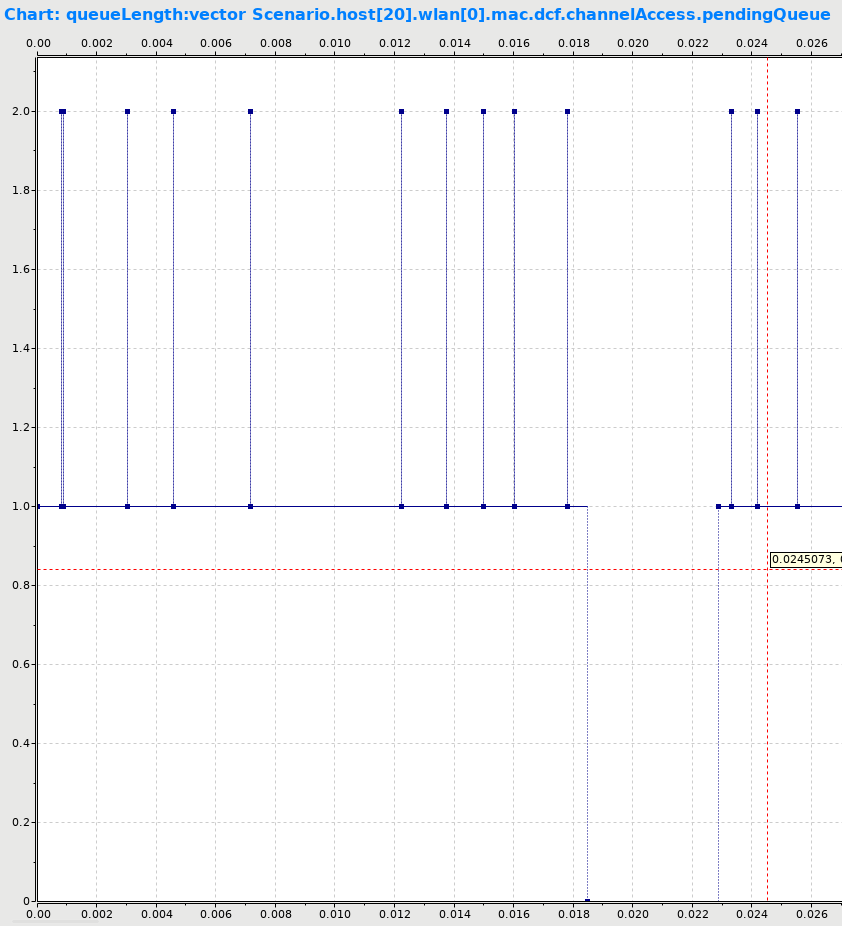Click the 0.010 tick label on the top axis
842x926 pixels.
click(335, 43)
